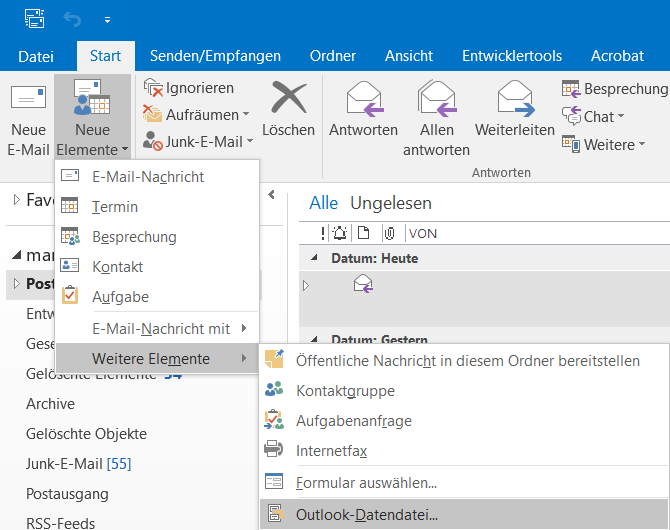
Task: Click the Kontaktgruppe people icon
Action: [x=274, y=389]
